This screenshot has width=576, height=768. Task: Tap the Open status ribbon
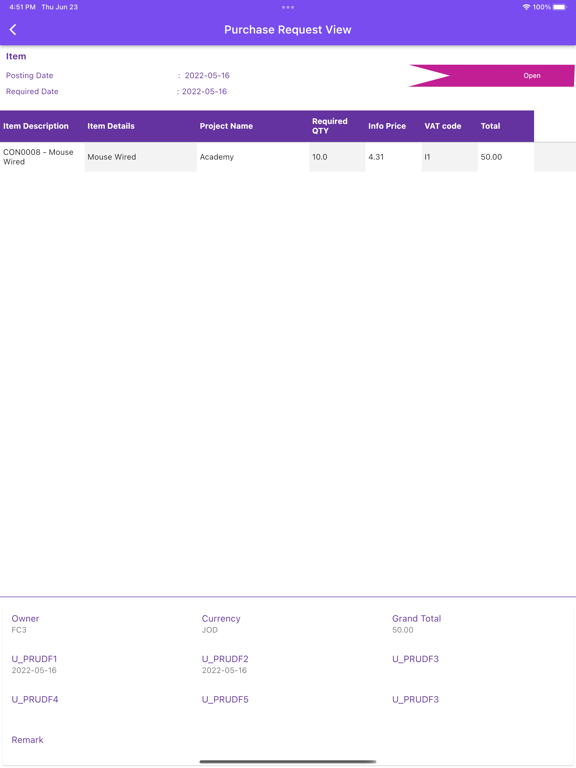point(492,75)
